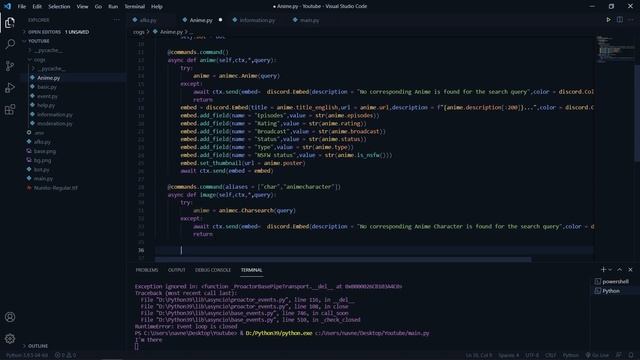This screenshot has width=640, height=360.
Task: Open help.py in the explorer tree
Action: tap(46, 105)
